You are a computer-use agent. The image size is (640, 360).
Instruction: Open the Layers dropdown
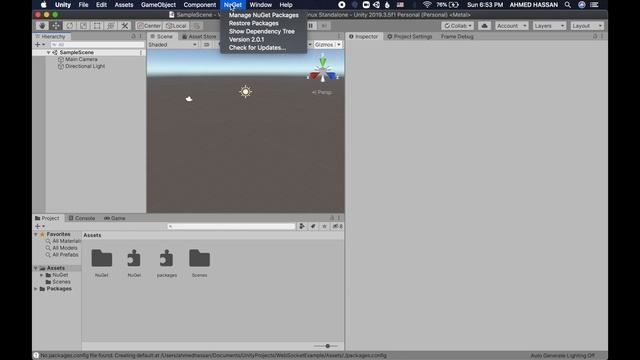pyautogui.click(x=549, y=26)
